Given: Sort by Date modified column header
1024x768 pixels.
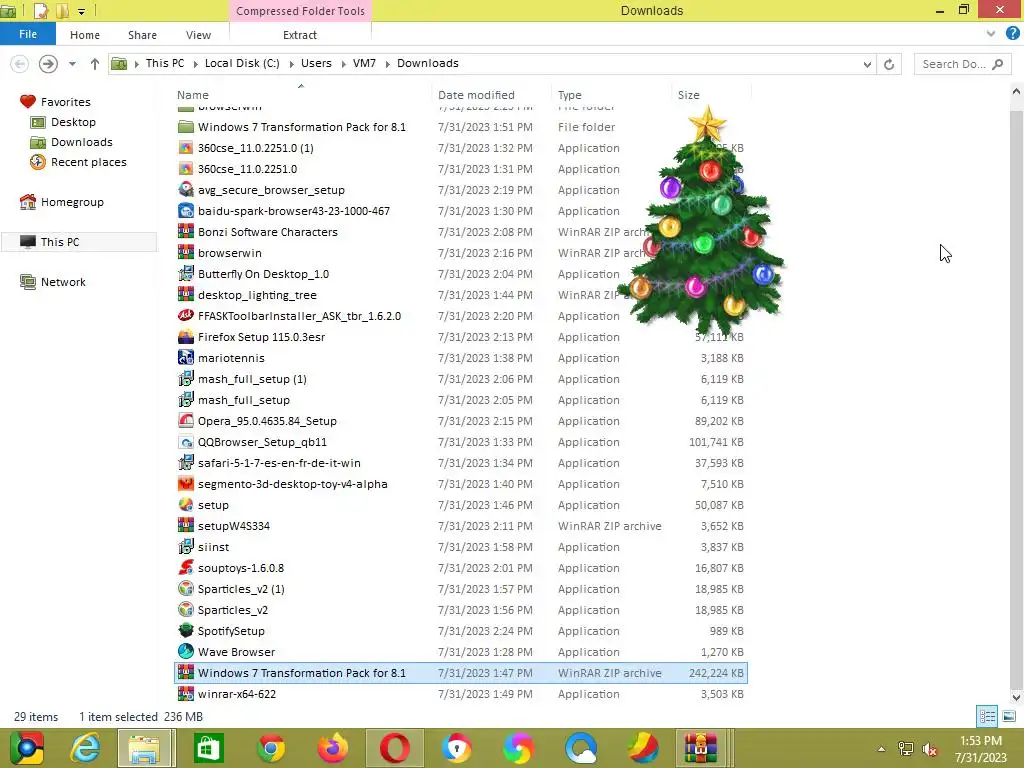Looking at the screenshot, I should tap(476, 95).
